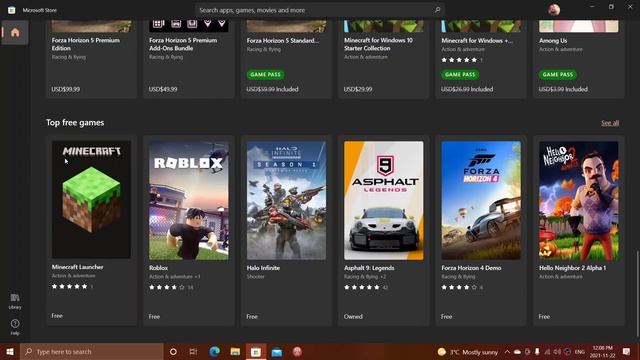Expand hidden system tray icons chevron
This screenshot has width=640, height=360.
coord(507,352)
